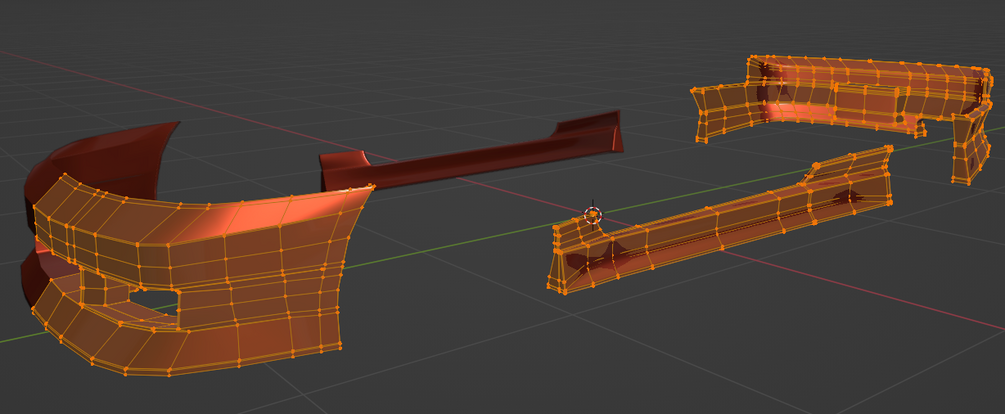Screen dimensions: 1005x414
Task: Click the 3D cursor at the world origin
Action: point(594,214)
